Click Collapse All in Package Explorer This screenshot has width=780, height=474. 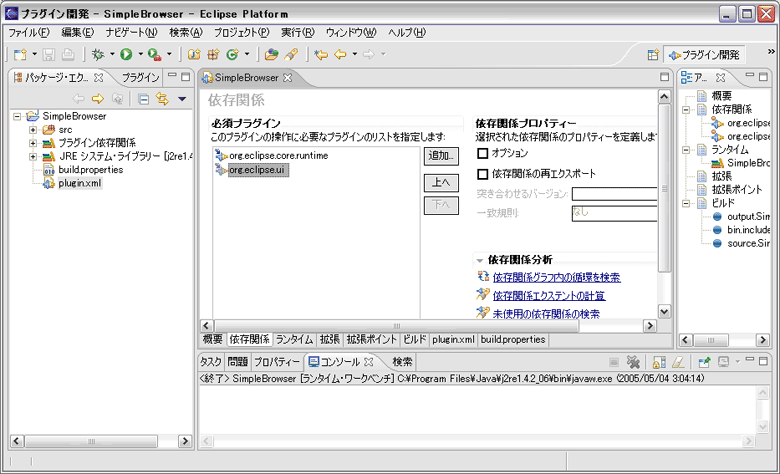[143, 99]
